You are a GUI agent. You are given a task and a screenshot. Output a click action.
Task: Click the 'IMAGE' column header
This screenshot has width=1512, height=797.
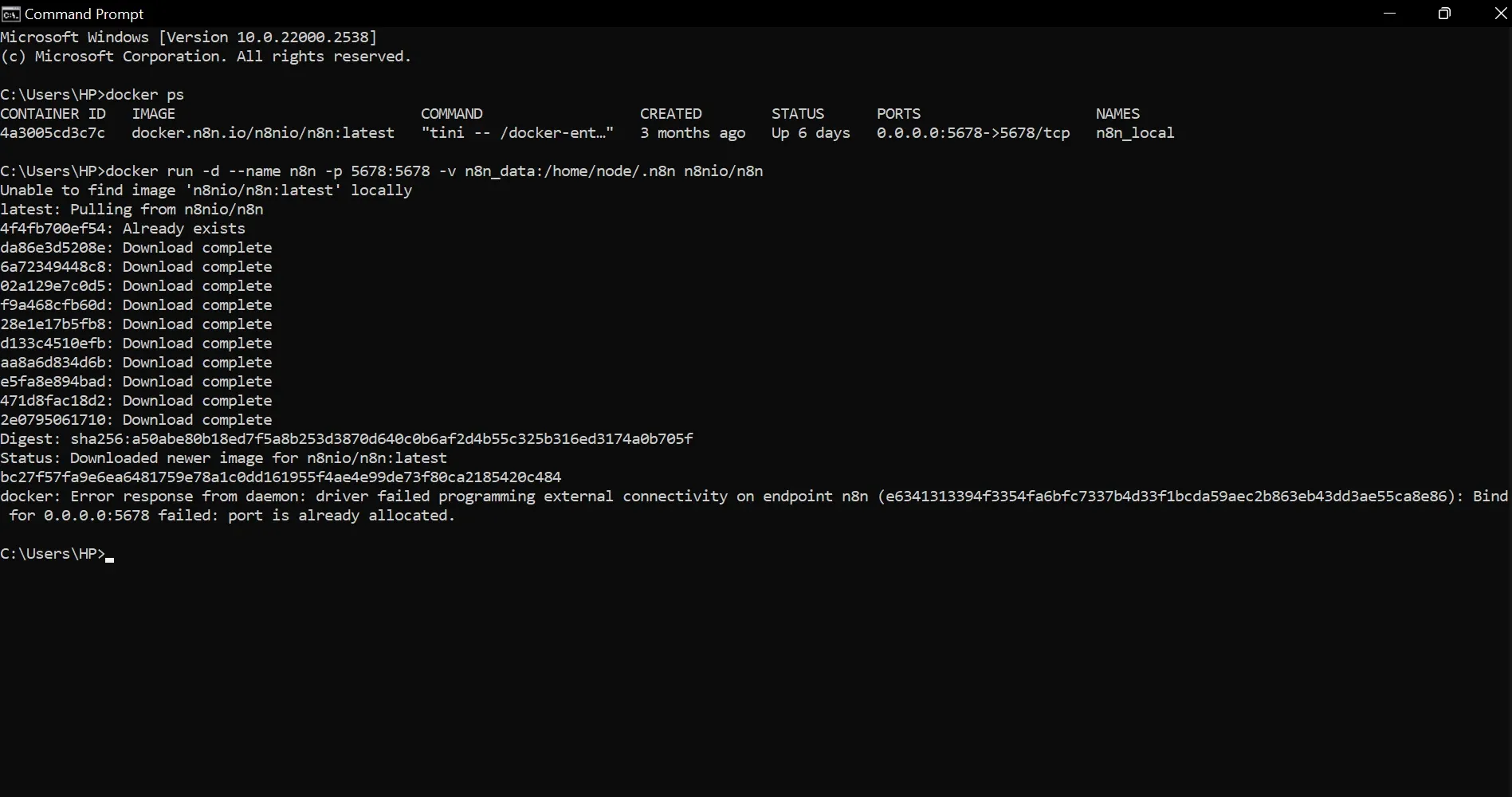[x=153, y=114]
